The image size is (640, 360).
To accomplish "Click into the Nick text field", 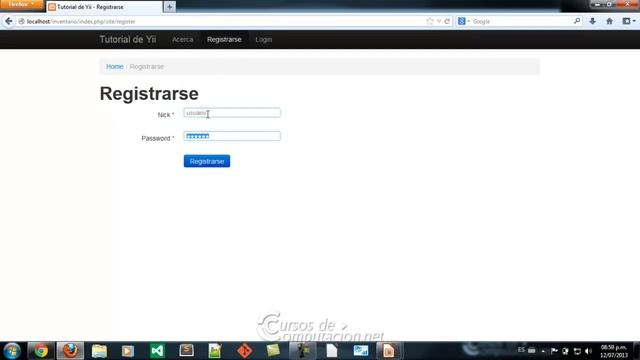I will [x=232, y=113].
